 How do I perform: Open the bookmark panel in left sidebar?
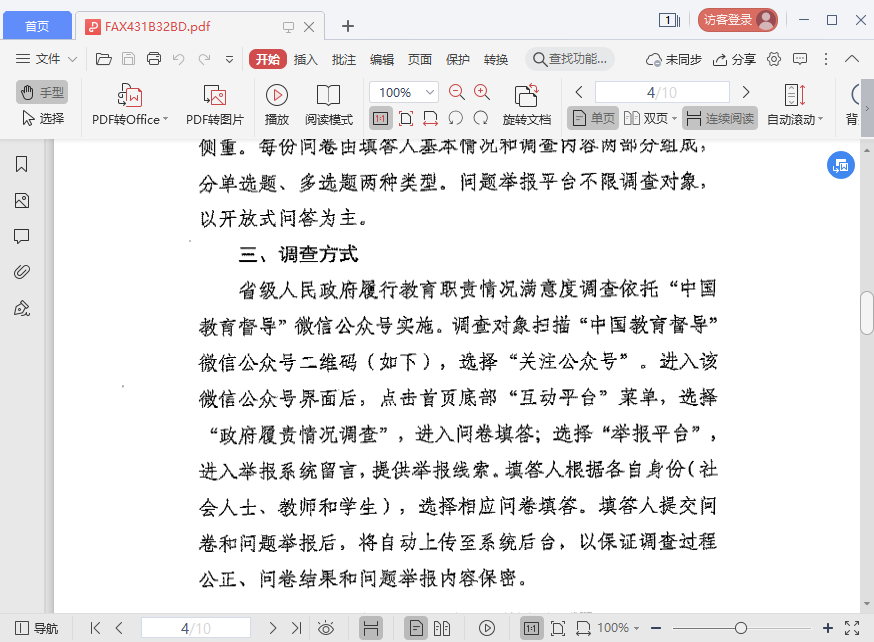[21, 165]
